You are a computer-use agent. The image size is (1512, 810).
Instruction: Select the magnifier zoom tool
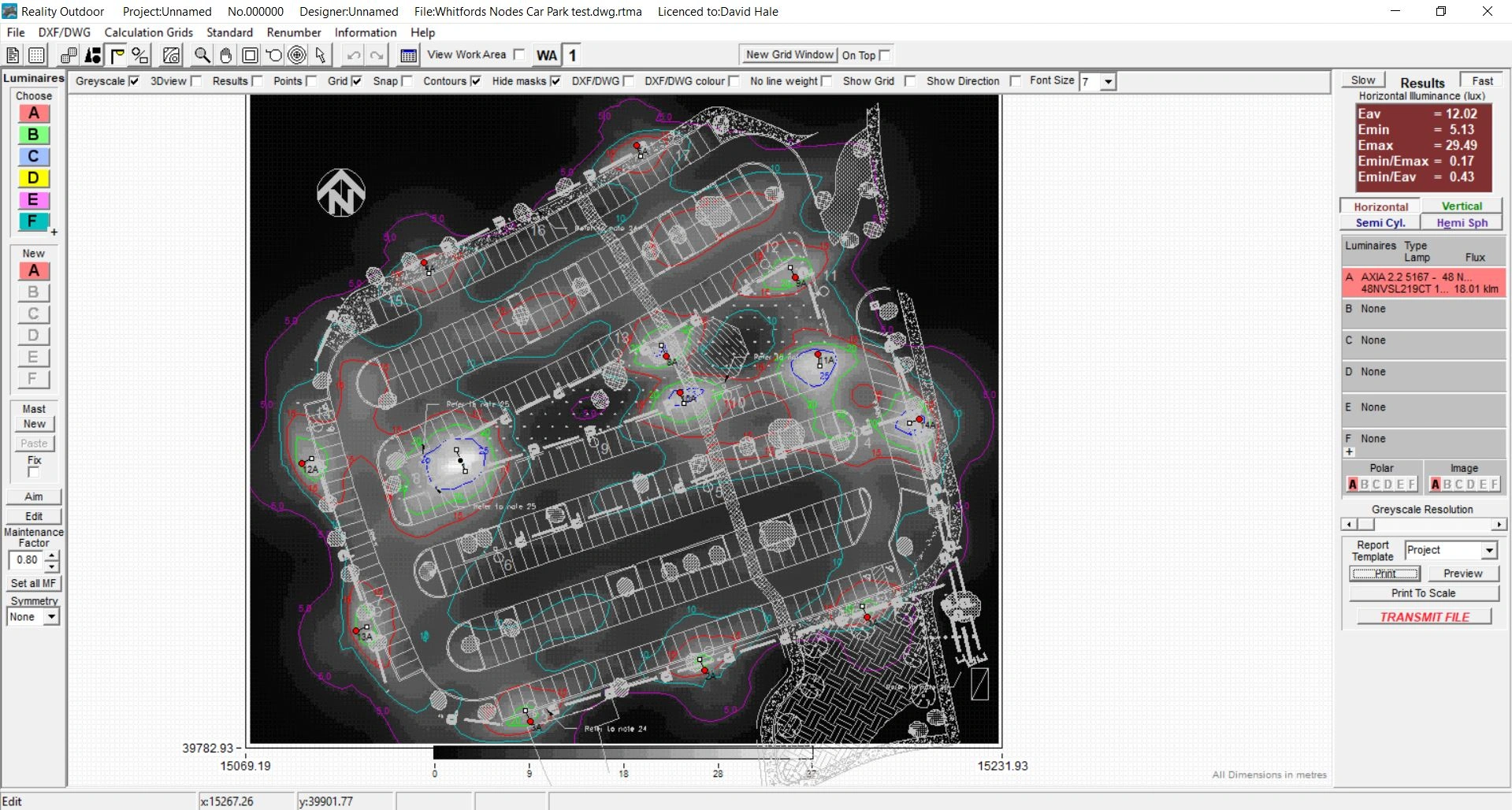tap(202, 55)
